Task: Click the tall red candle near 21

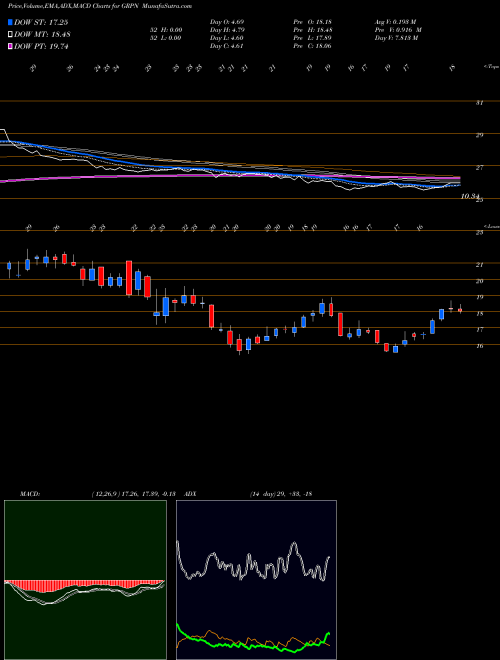Action: pyautogui.click(x=129, y=278)
